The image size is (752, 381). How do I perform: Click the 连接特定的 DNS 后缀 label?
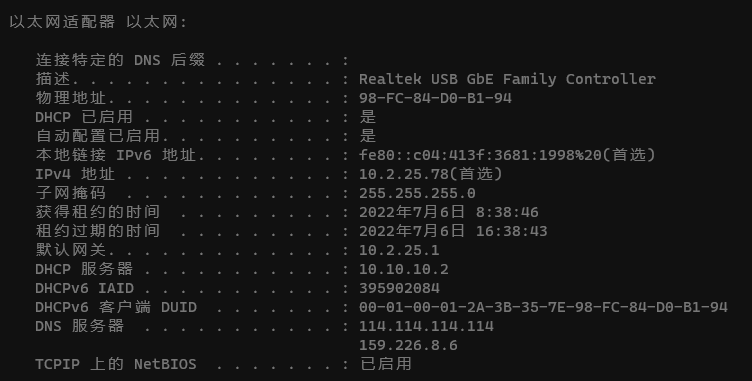[120, 60]
